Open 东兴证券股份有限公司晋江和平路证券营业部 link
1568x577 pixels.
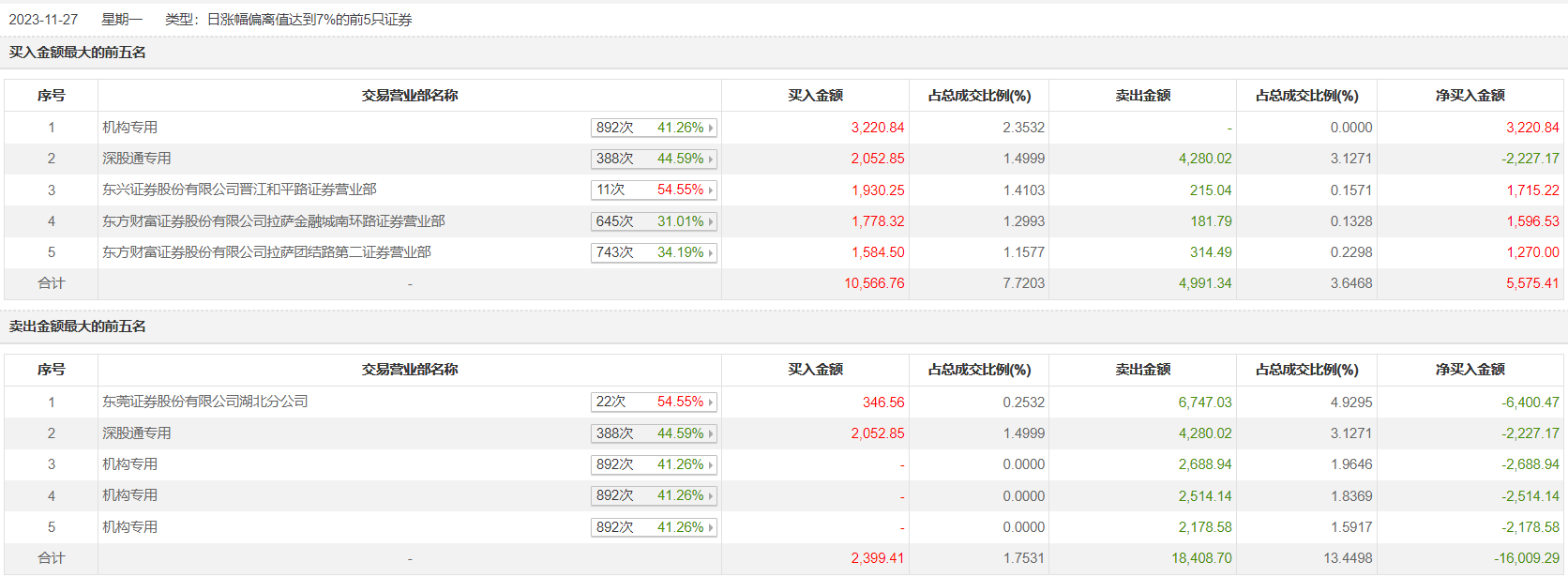pos(239,190)
